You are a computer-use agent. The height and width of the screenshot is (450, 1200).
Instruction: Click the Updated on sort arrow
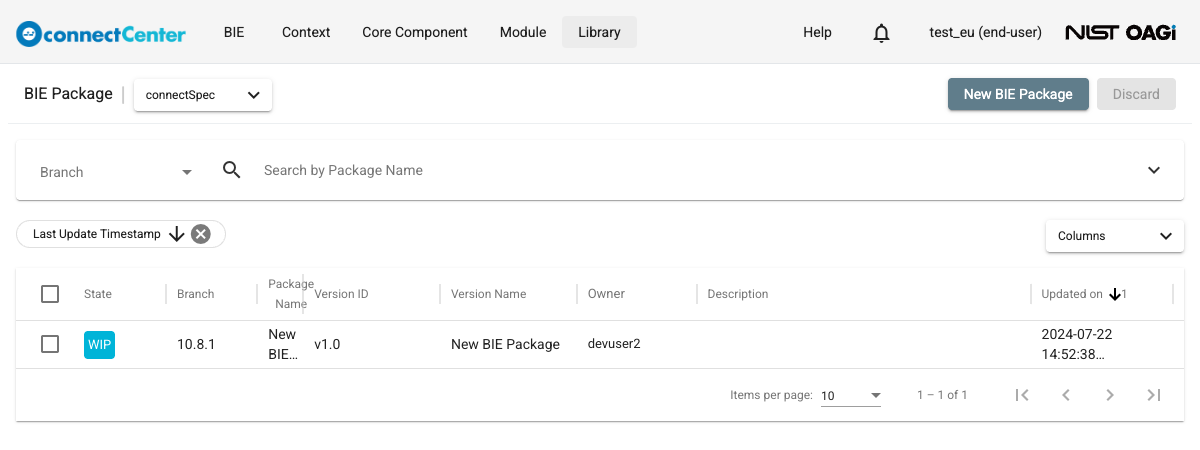pos(1115,294)
